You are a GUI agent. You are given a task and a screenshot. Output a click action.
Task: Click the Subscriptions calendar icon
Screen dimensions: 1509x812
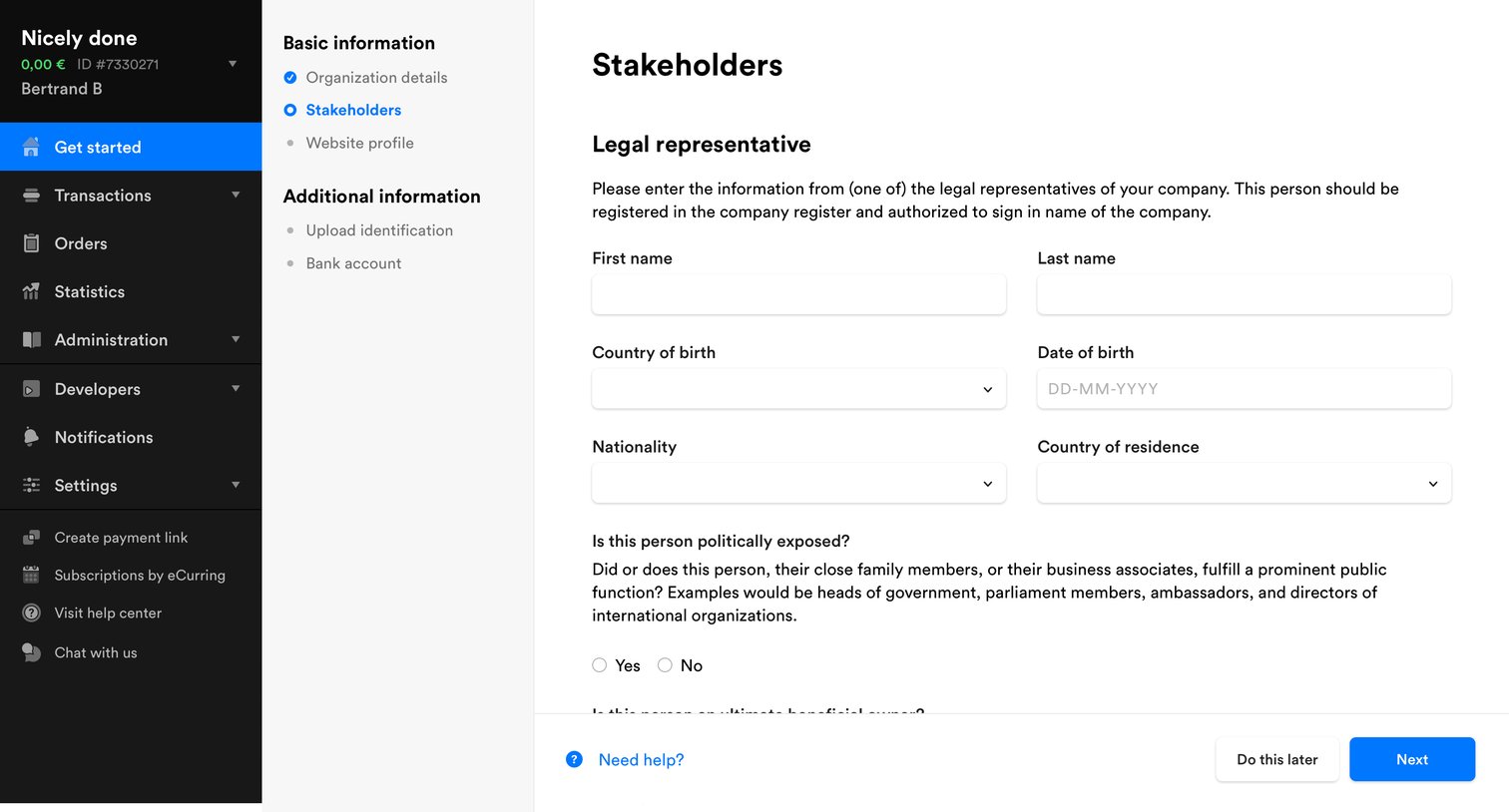click(31, 576)
